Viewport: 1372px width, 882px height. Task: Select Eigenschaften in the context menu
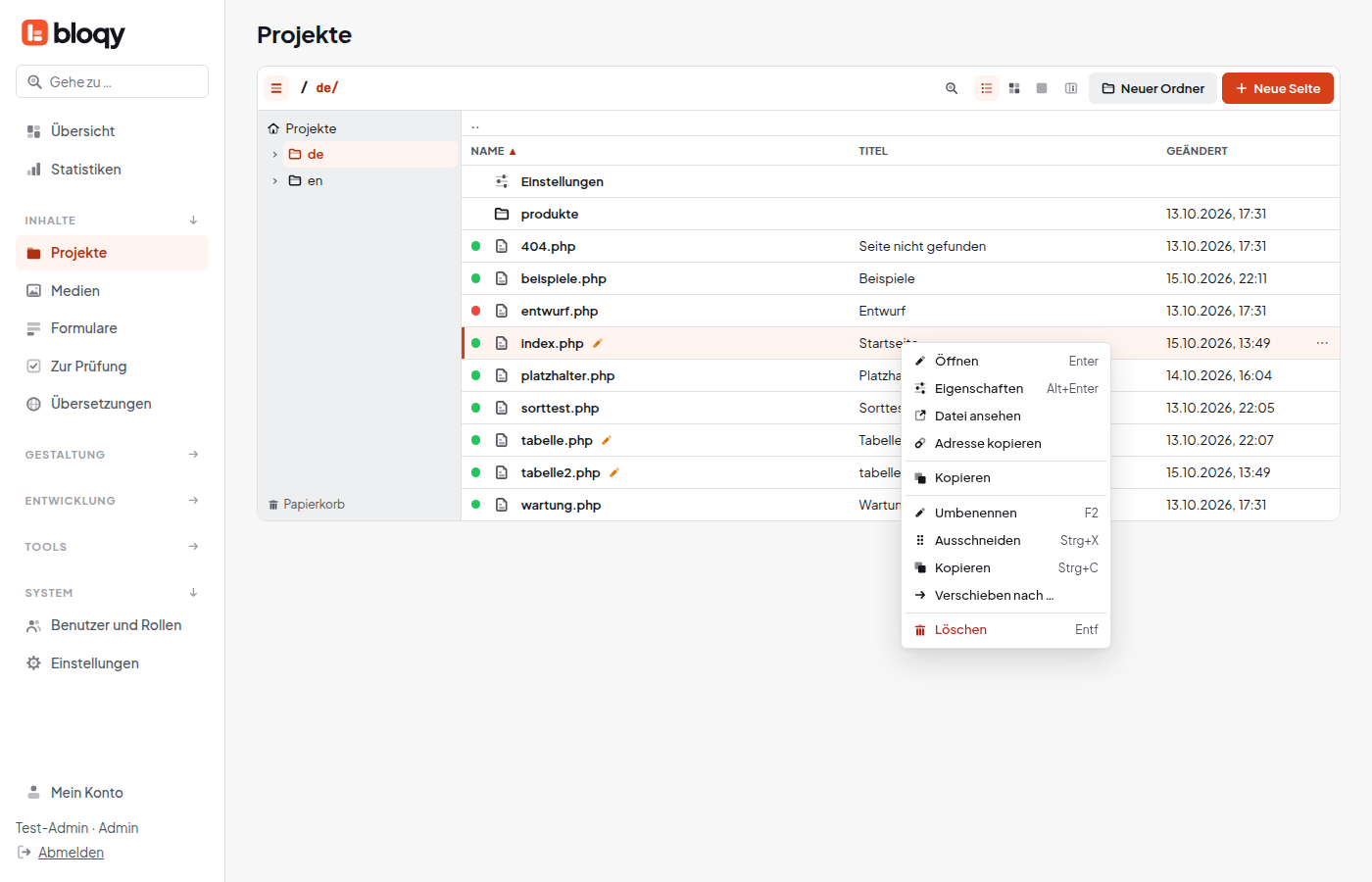(x=1005, y=389)
